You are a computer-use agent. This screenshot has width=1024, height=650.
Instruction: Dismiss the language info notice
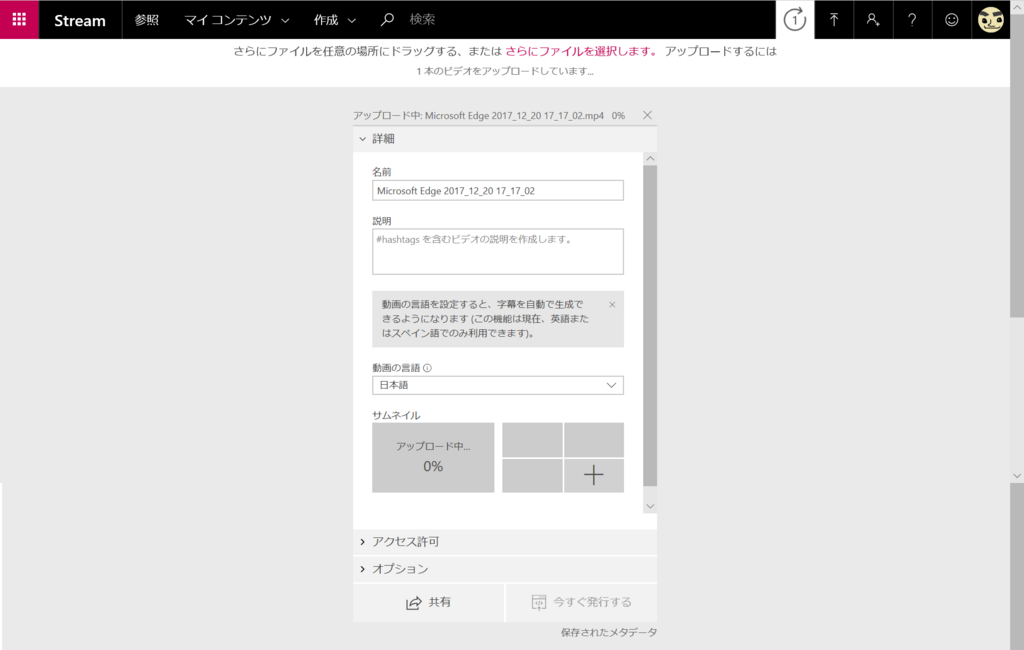(x=612, y=304)
